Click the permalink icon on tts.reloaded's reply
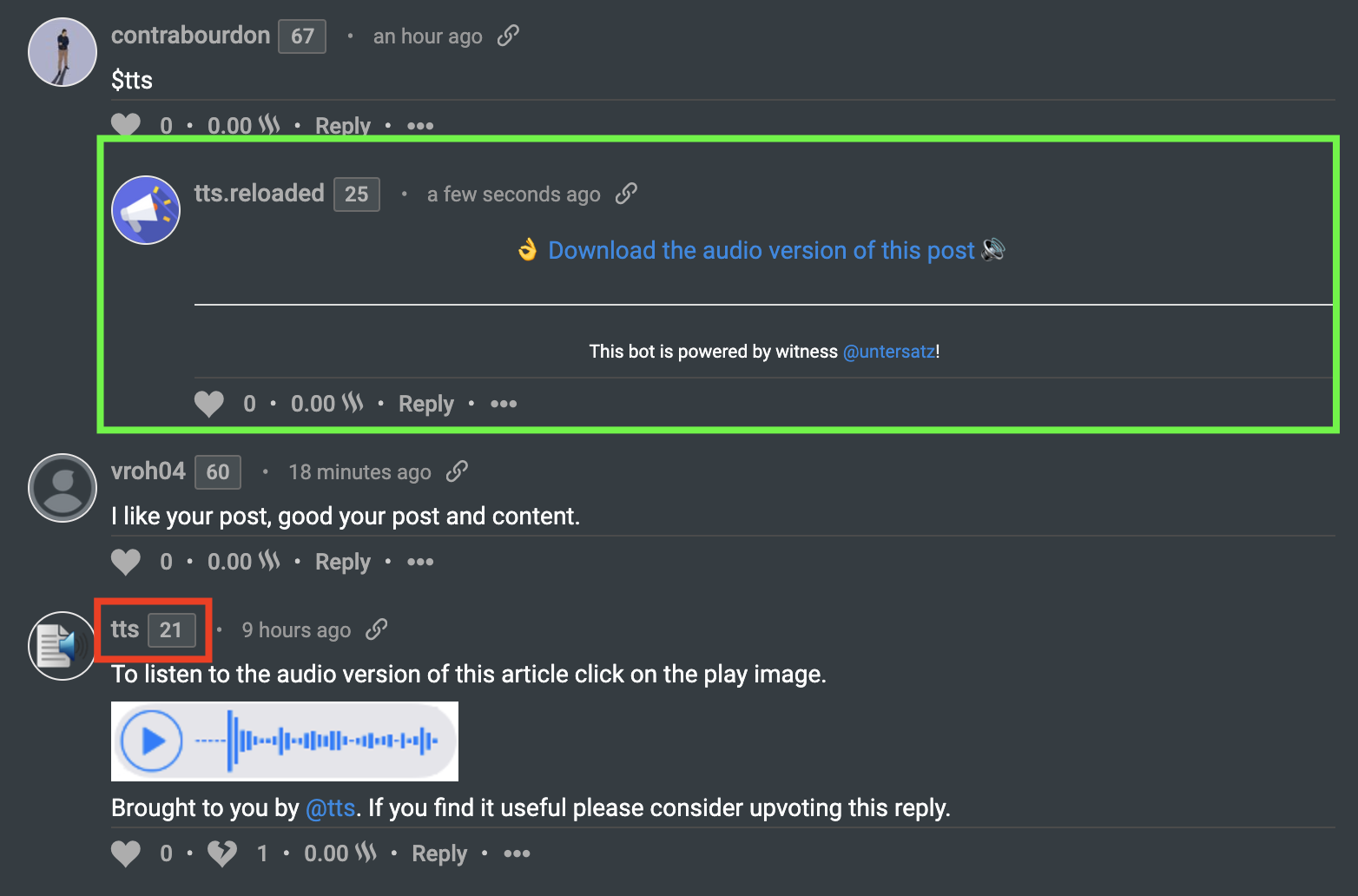The image size is (1358, 896). coord(626,194)
